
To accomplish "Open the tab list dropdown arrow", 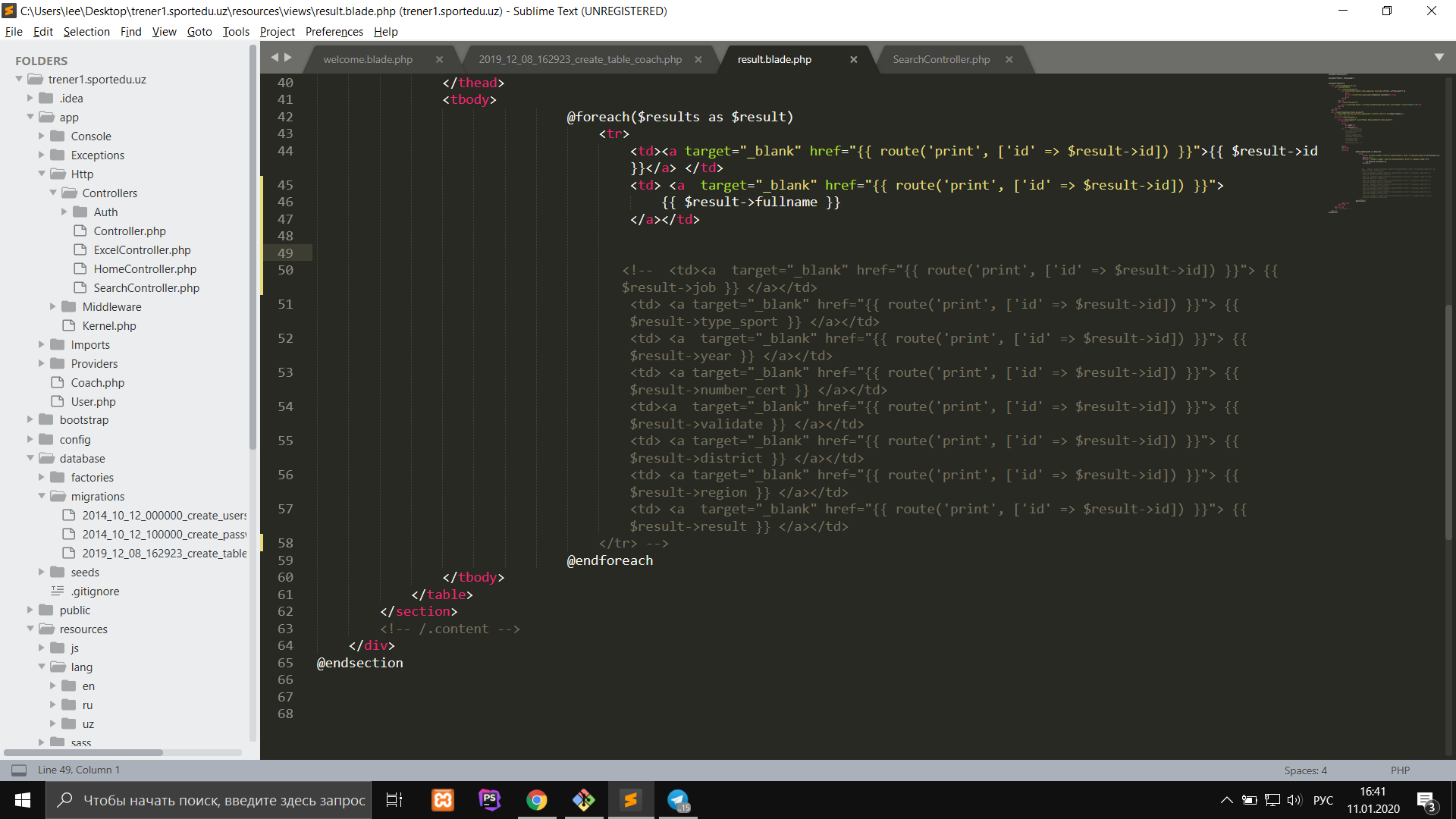I will click(x=1439, y=58).
